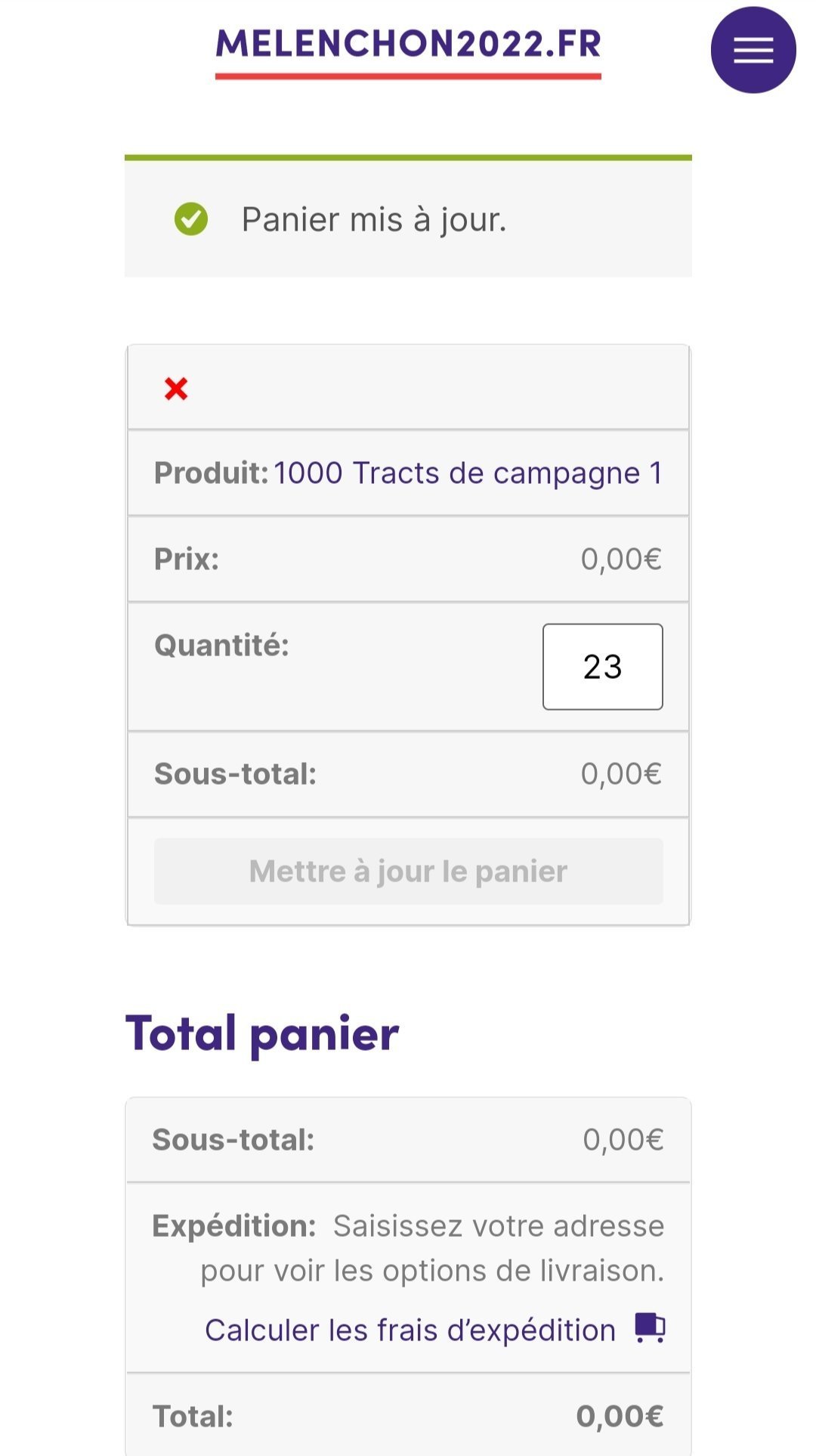
Task: Focus the quantity input showing 23
Action: point(602,667)
